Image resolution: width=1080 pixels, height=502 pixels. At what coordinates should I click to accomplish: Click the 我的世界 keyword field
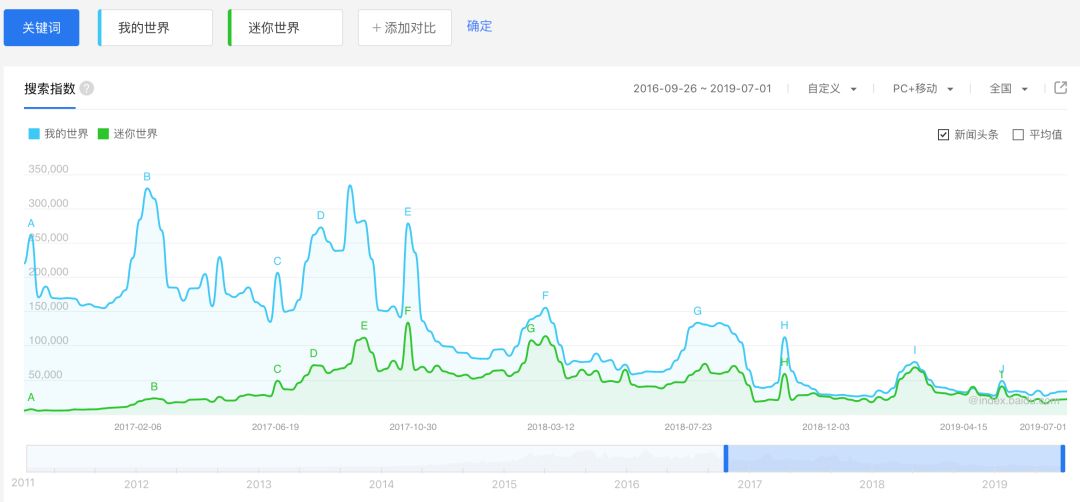pos(155,28)
